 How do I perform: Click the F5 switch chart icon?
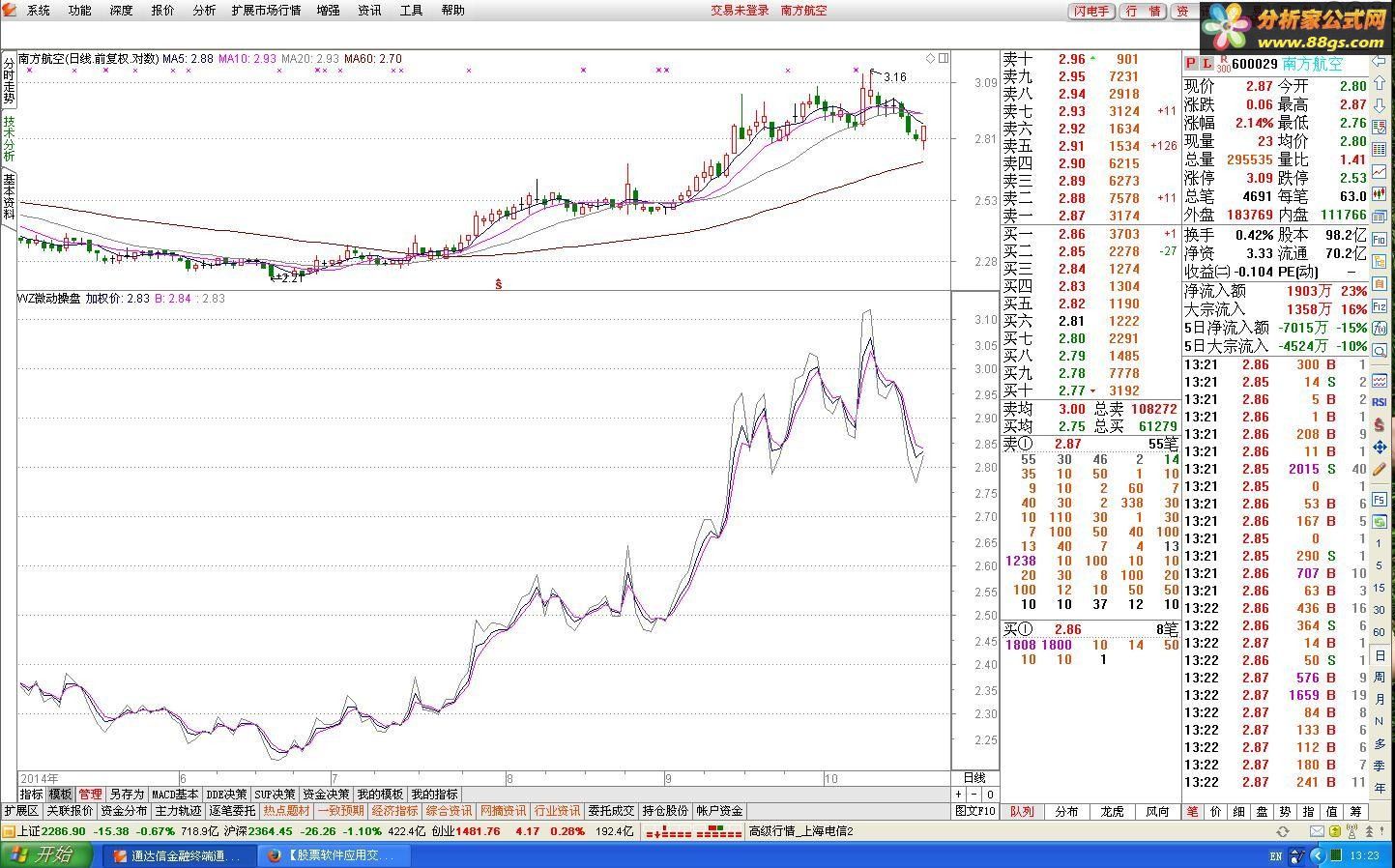point(1379,500)
